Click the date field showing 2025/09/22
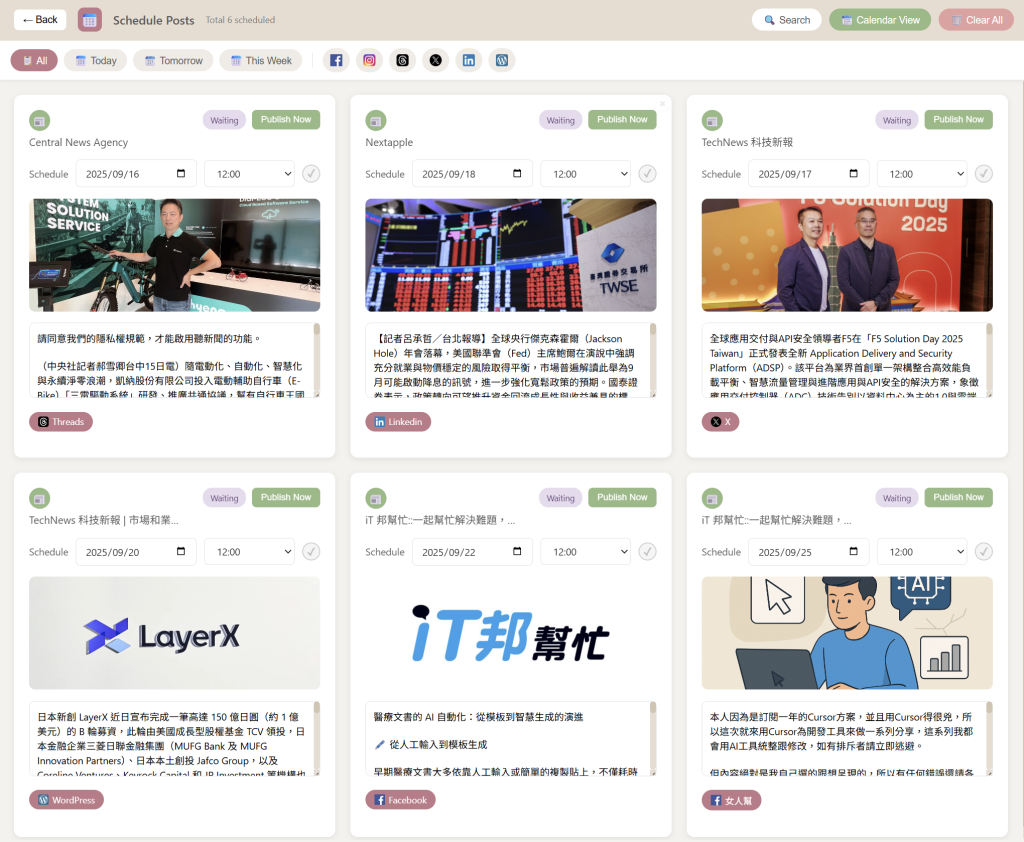Image resolution: width=1024 pixels, height=842 pixels. pos(471,552)
